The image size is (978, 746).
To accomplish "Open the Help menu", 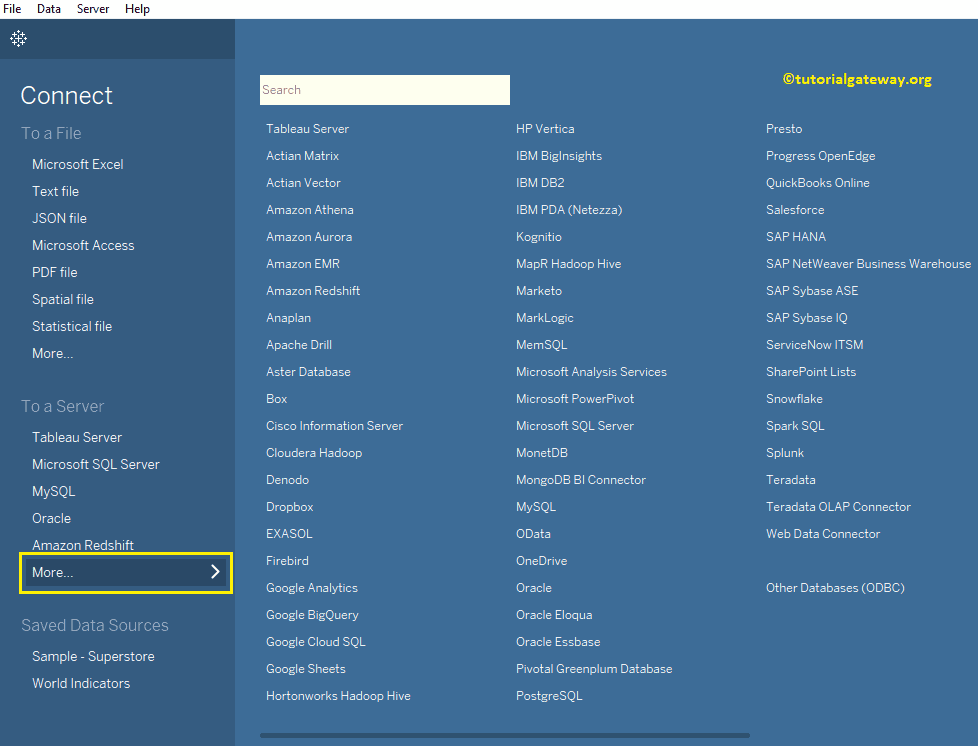I will pos(137,9).
